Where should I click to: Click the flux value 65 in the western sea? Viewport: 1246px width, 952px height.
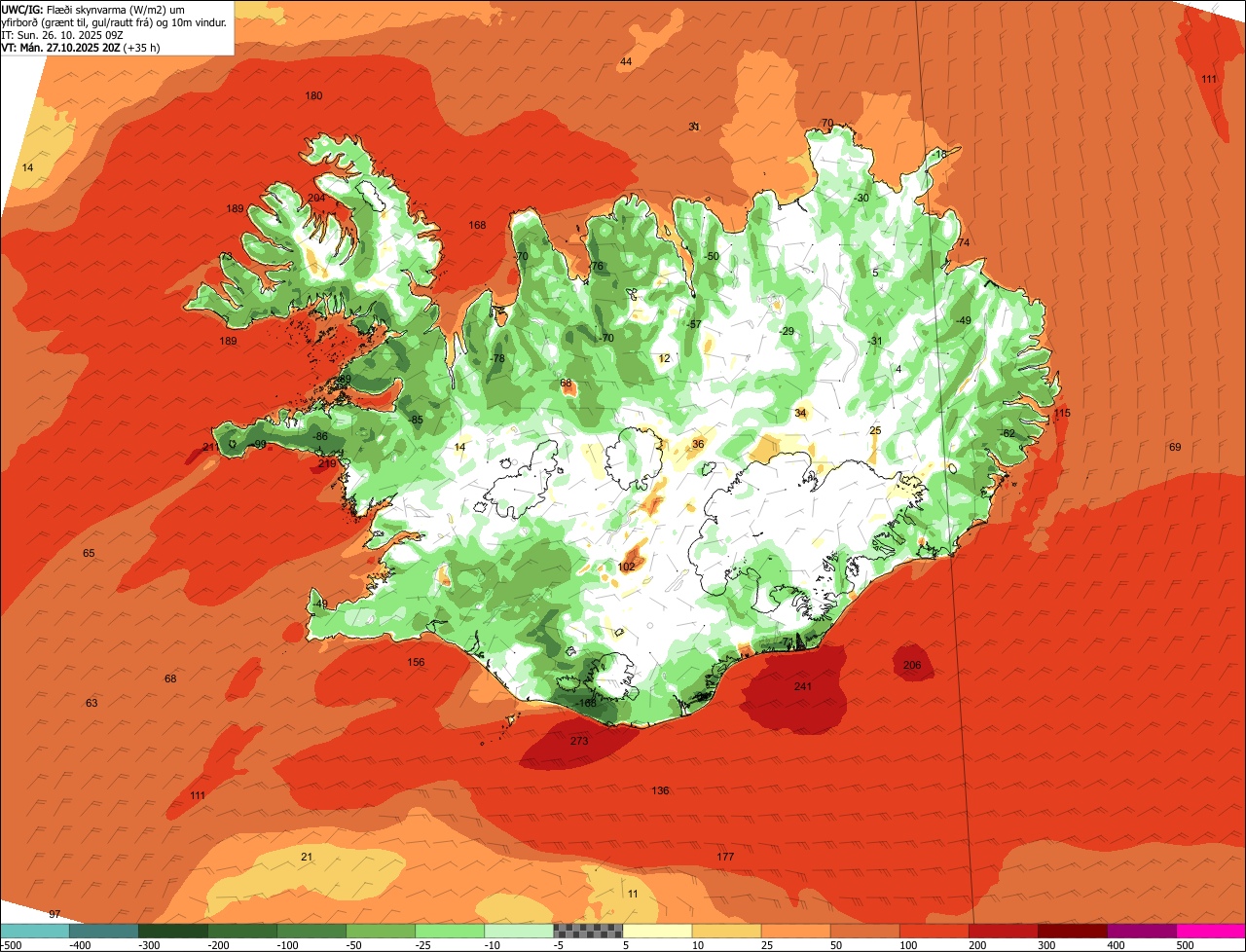coord(89,553)
